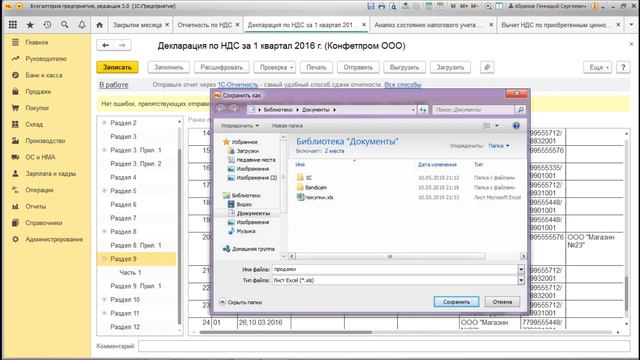Switch to Закрытие месяца tab

pos(137,25)
